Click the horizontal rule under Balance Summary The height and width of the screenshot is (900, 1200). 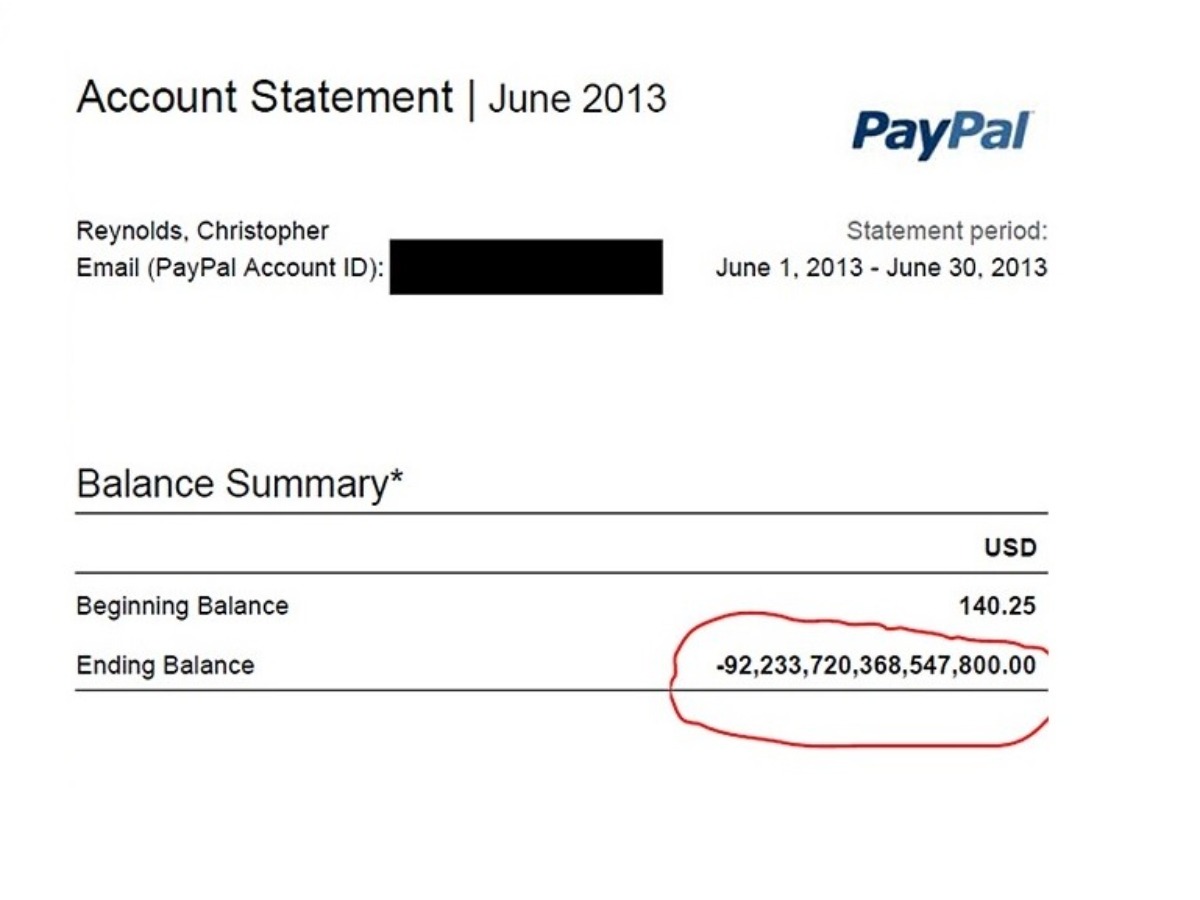pos(560,513)
